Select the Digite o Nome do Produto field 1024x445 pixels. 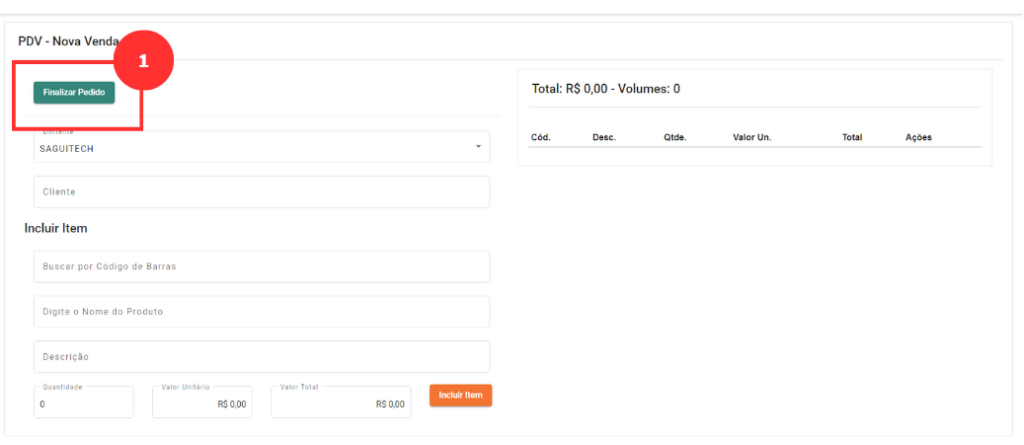point(261,312)
